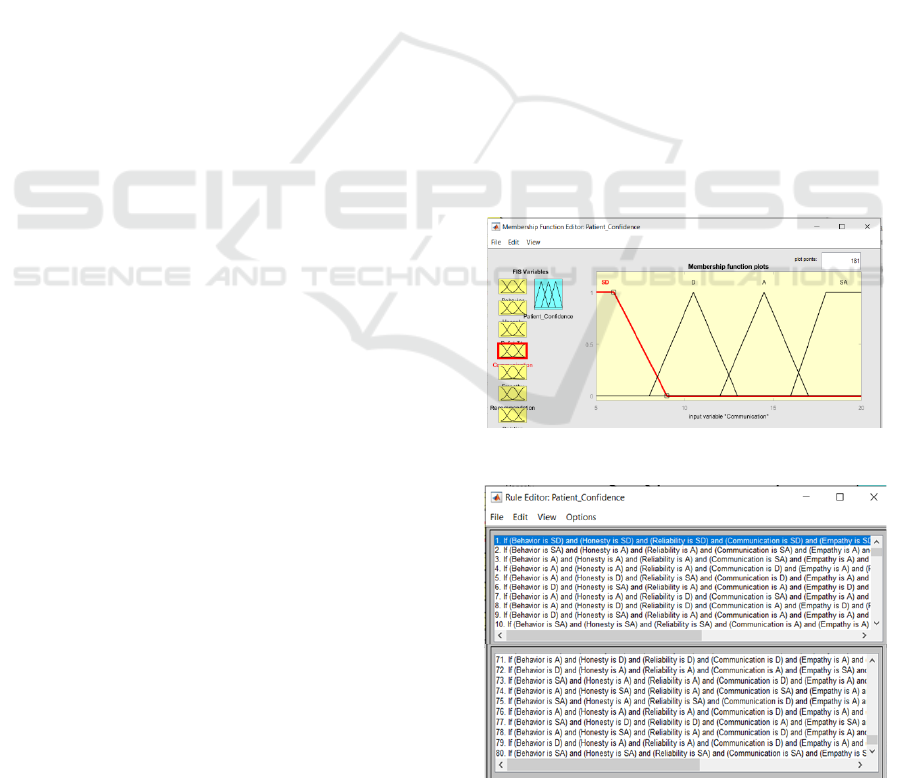Select the Reliability input variable icon
Image resolution: width=901 pixels, height=778 pixels.
(x=512, y=329)
